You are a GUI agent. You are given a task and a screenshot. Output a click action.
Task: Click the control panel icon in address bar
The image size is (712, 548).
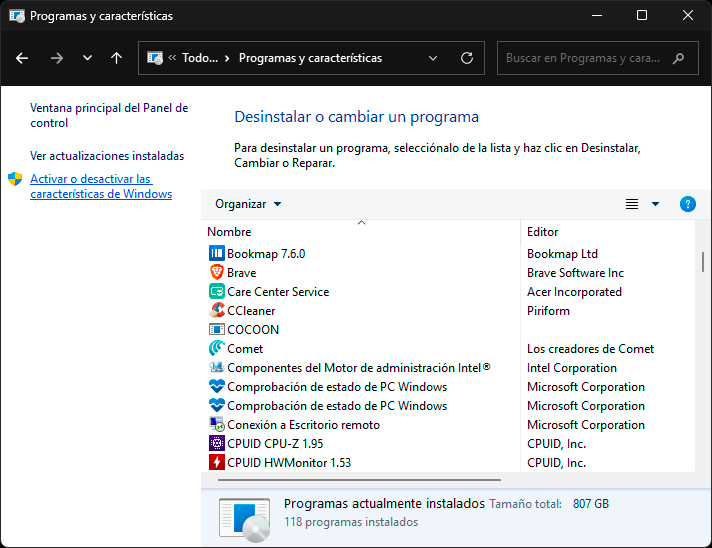[155, 58]
